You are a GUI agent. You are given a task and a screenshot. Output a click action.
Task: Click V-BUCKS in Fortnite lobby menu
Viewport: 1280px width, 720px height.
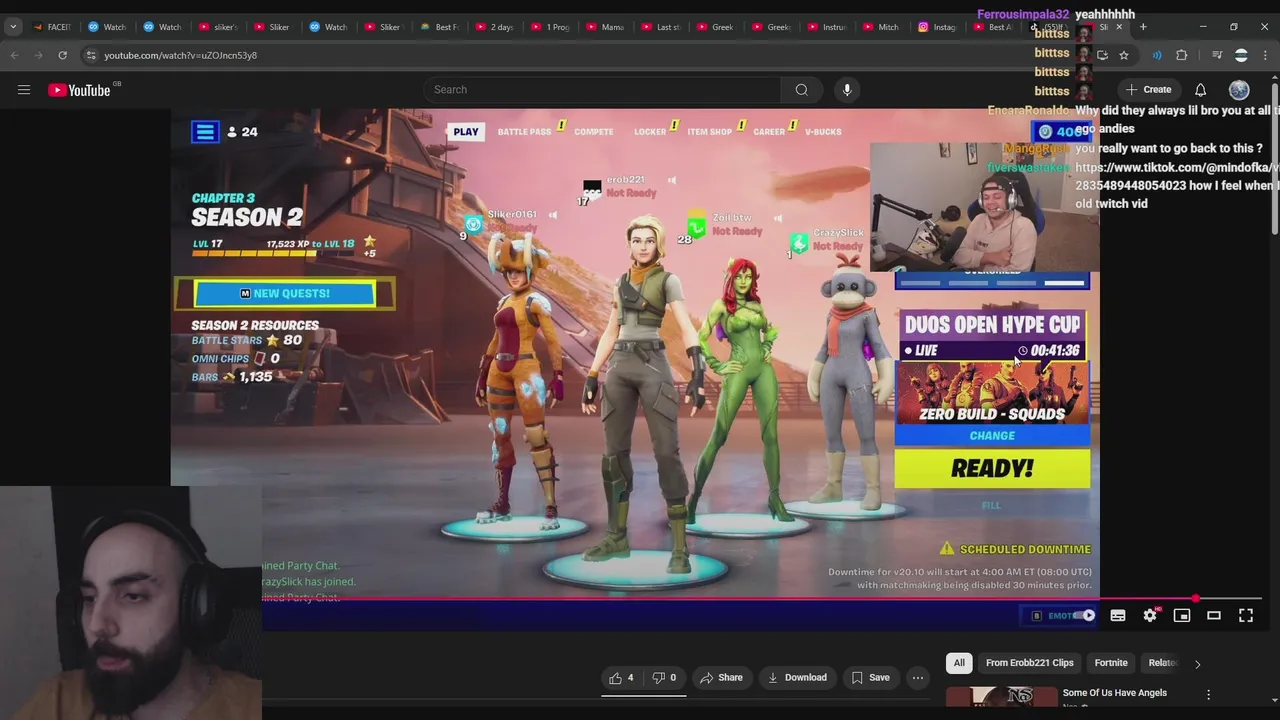click(x=823, y=132)
